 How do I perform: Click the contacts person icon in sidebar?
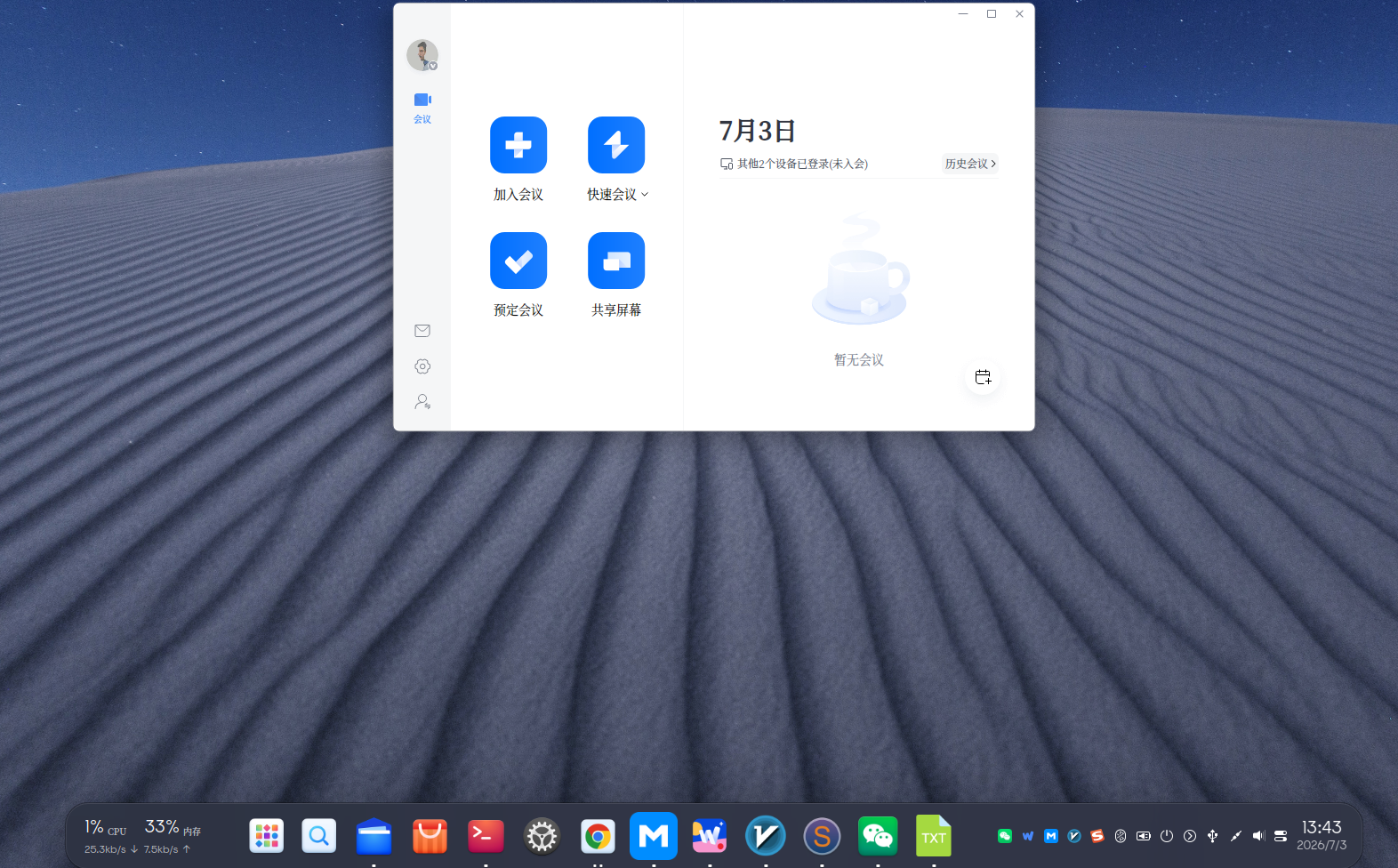point(422,402)
